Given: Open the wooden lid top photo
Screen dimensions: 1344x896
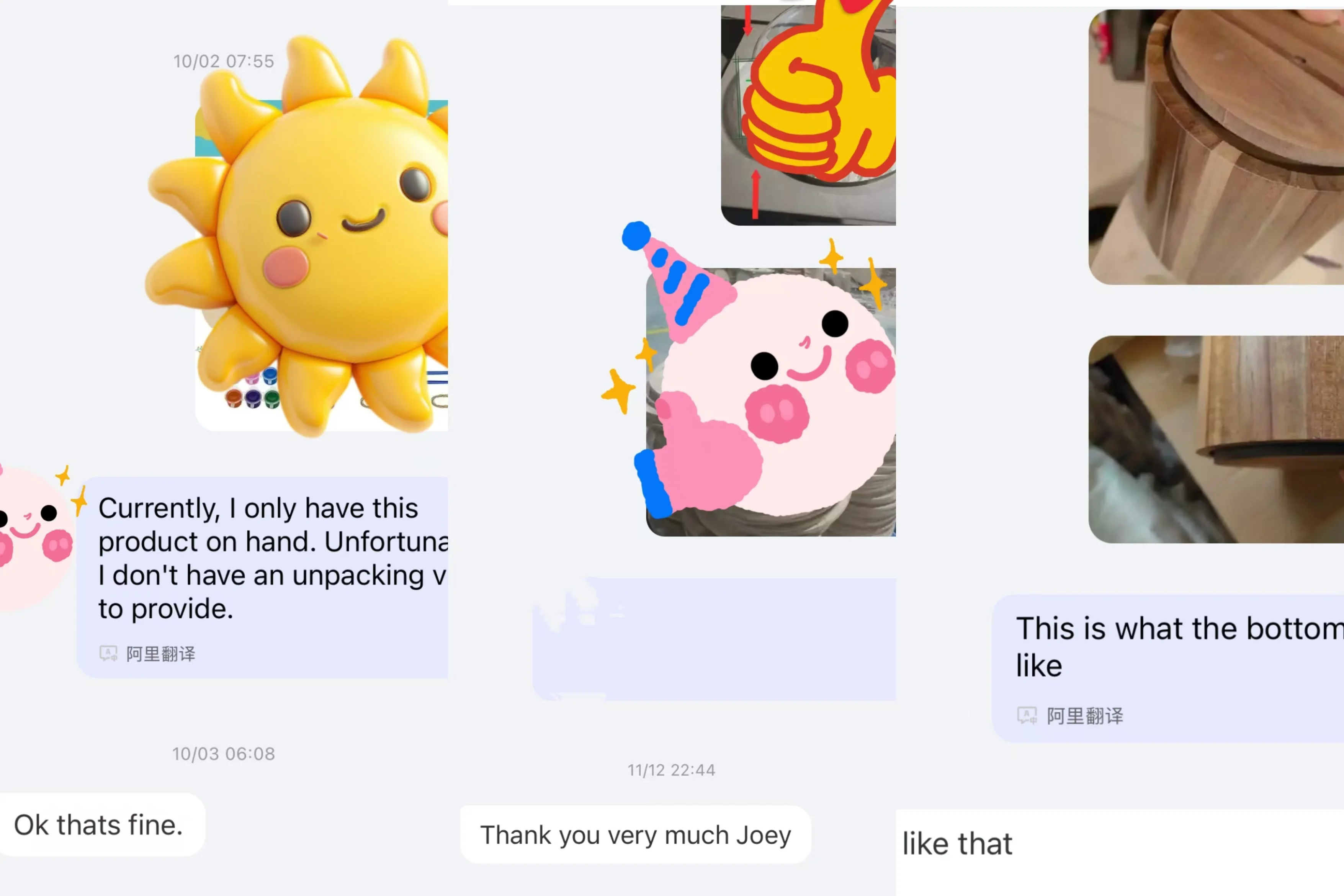Looking at the screenshot, I should 1216,147.
